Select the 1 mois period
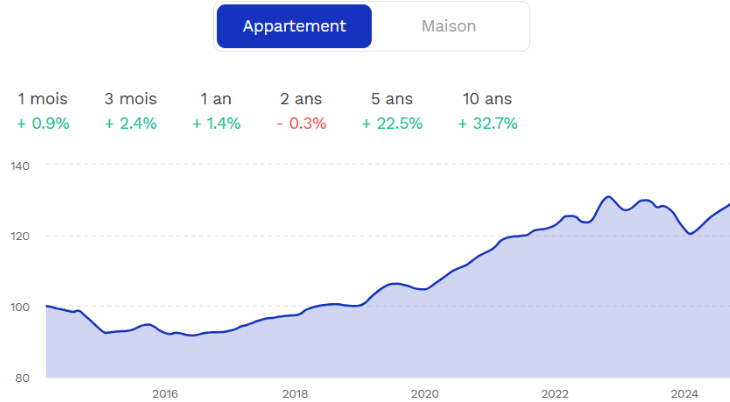 [44, 99]
